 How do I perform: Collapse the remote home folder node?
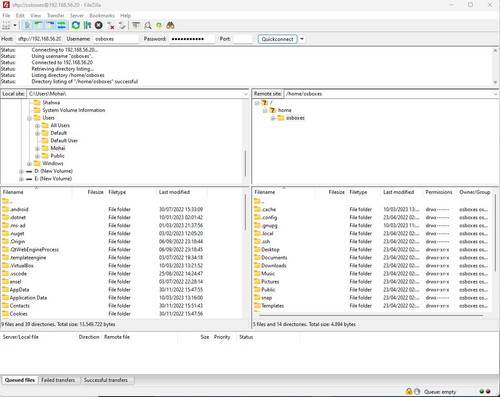(265, 110)
